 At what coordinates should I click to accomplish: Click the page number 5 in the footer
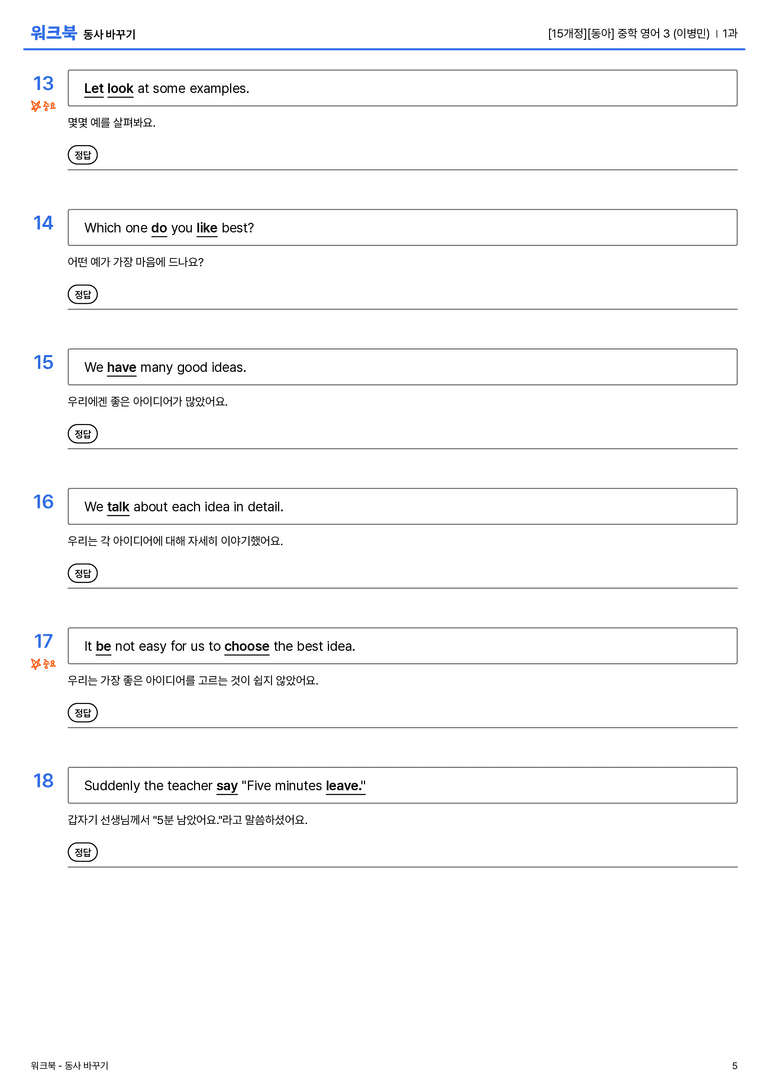735,1066
